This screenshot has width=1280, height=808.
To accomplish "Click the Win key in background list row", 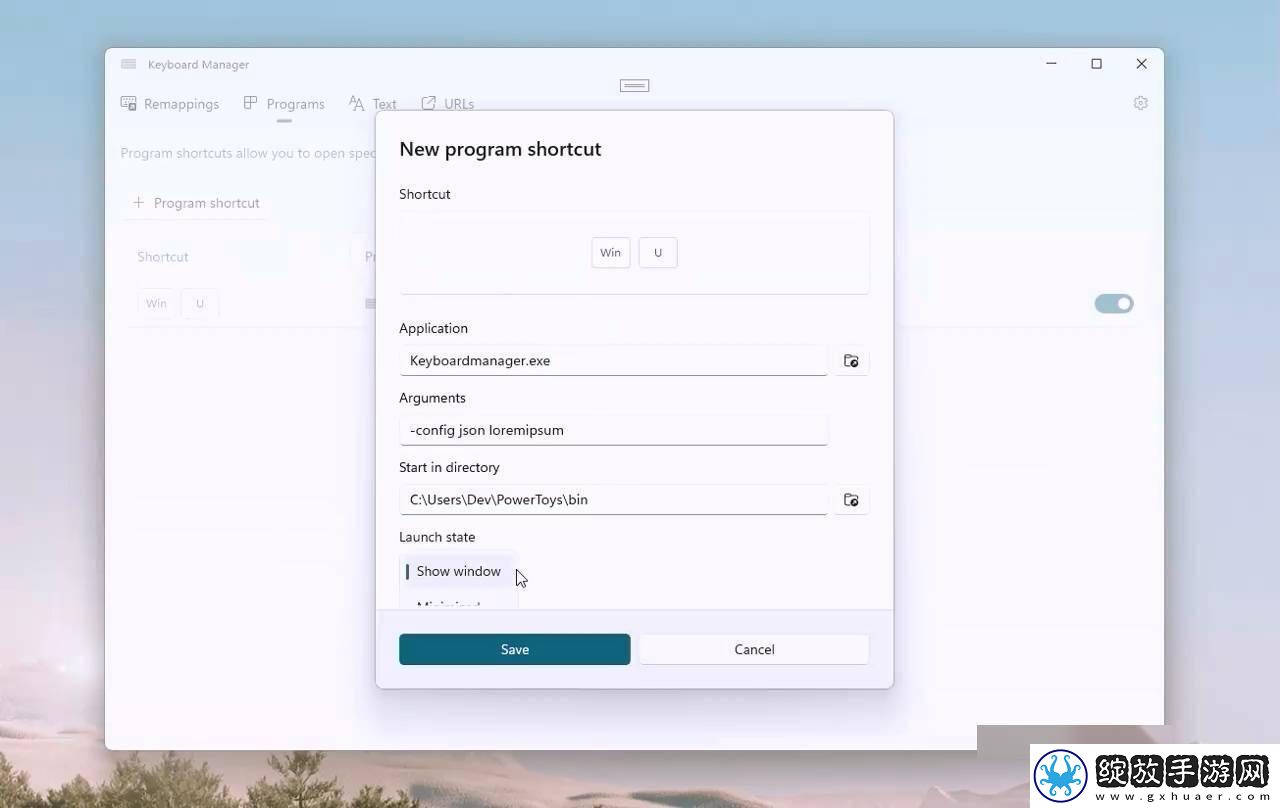I will pos(157,304).
